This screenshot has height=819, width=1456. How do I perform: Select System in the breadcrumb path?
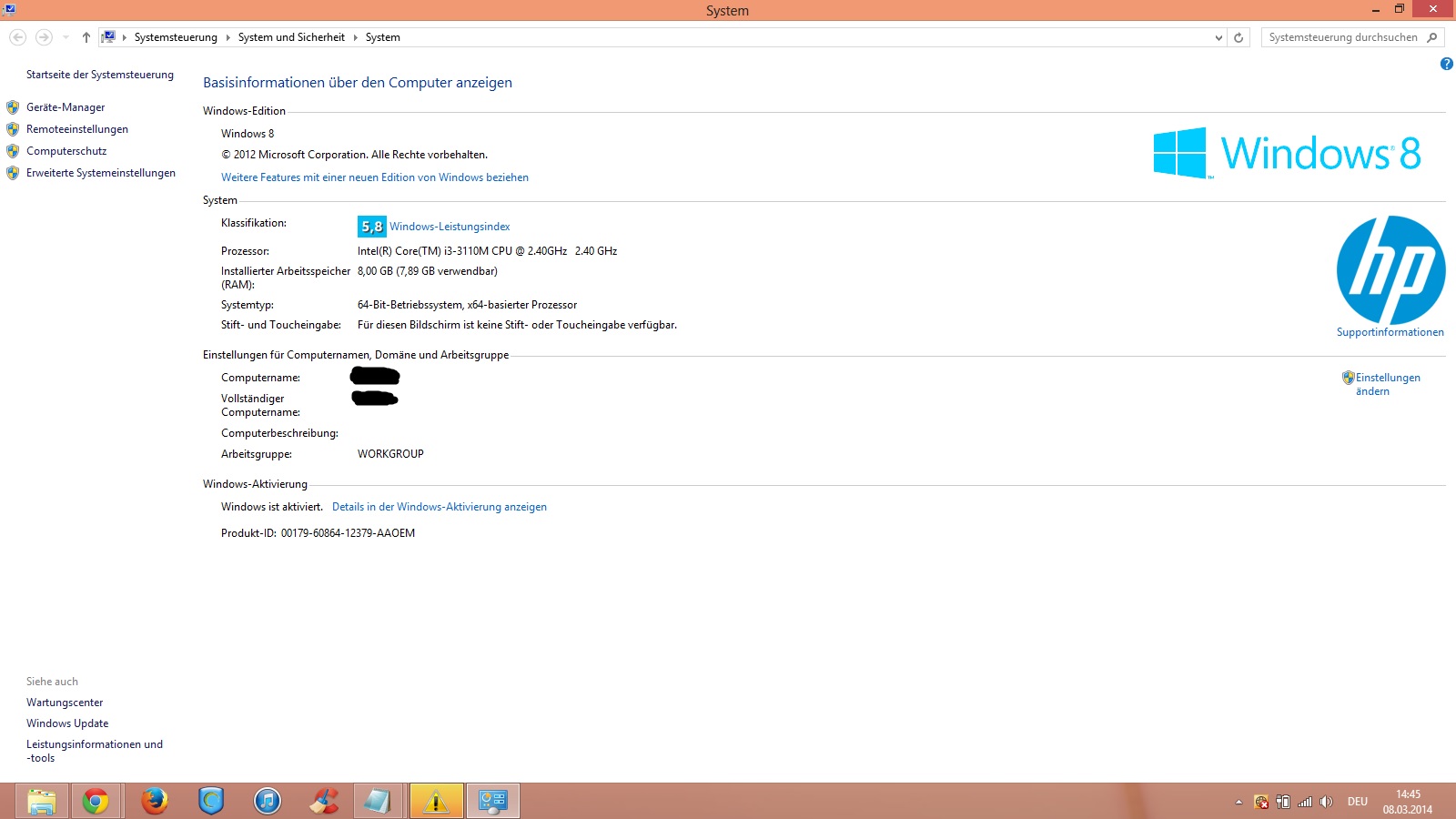(382, 37)
